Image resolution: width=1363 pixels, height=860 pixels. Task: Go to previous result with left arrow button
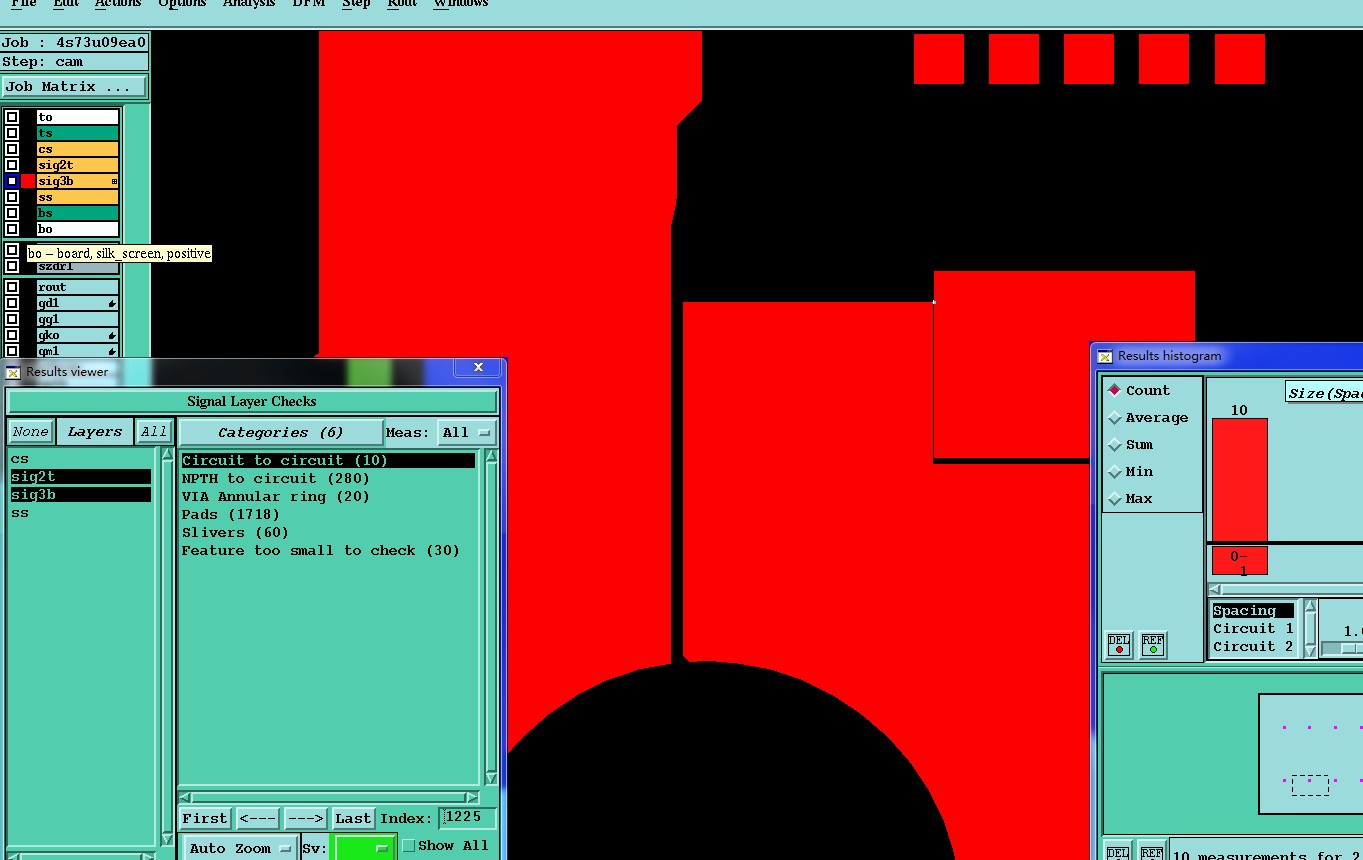(257, 819)
